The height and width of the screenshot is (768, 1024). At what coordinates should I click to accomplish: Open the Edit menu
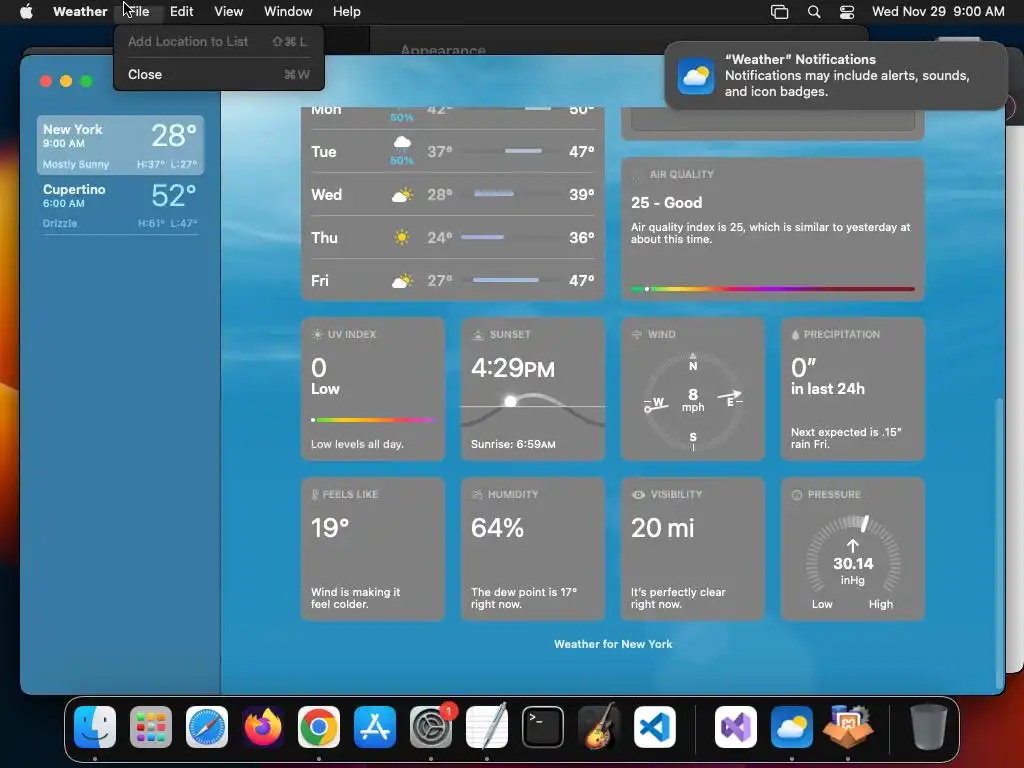pyautogui.click(x=182, y=11)
